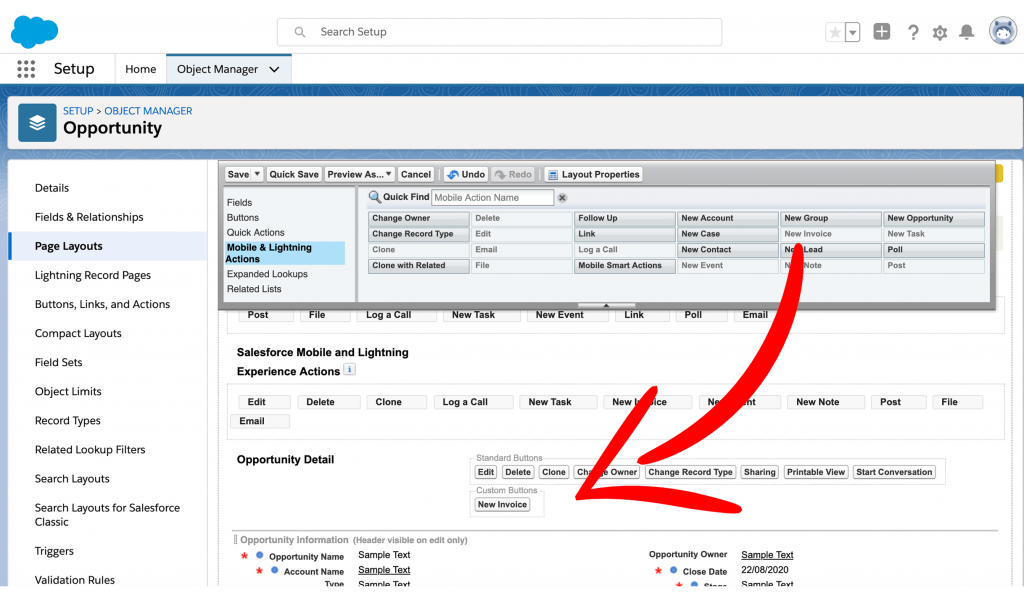Select the Mobile Smart Actions palette item
1024x601 pixels.
point(624,265)
